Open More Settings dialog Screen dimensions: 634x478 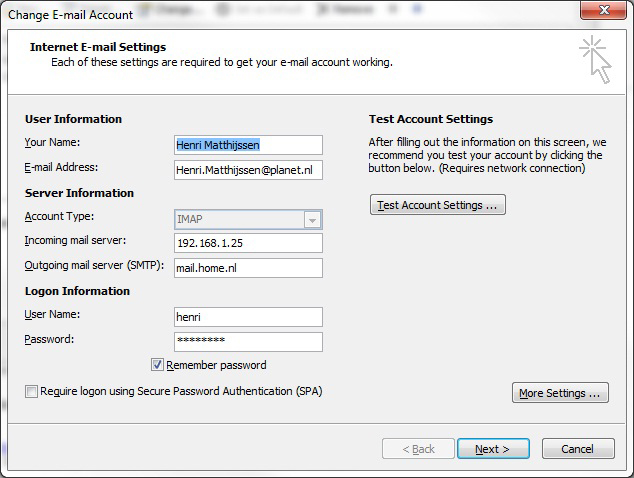point(560,393)
